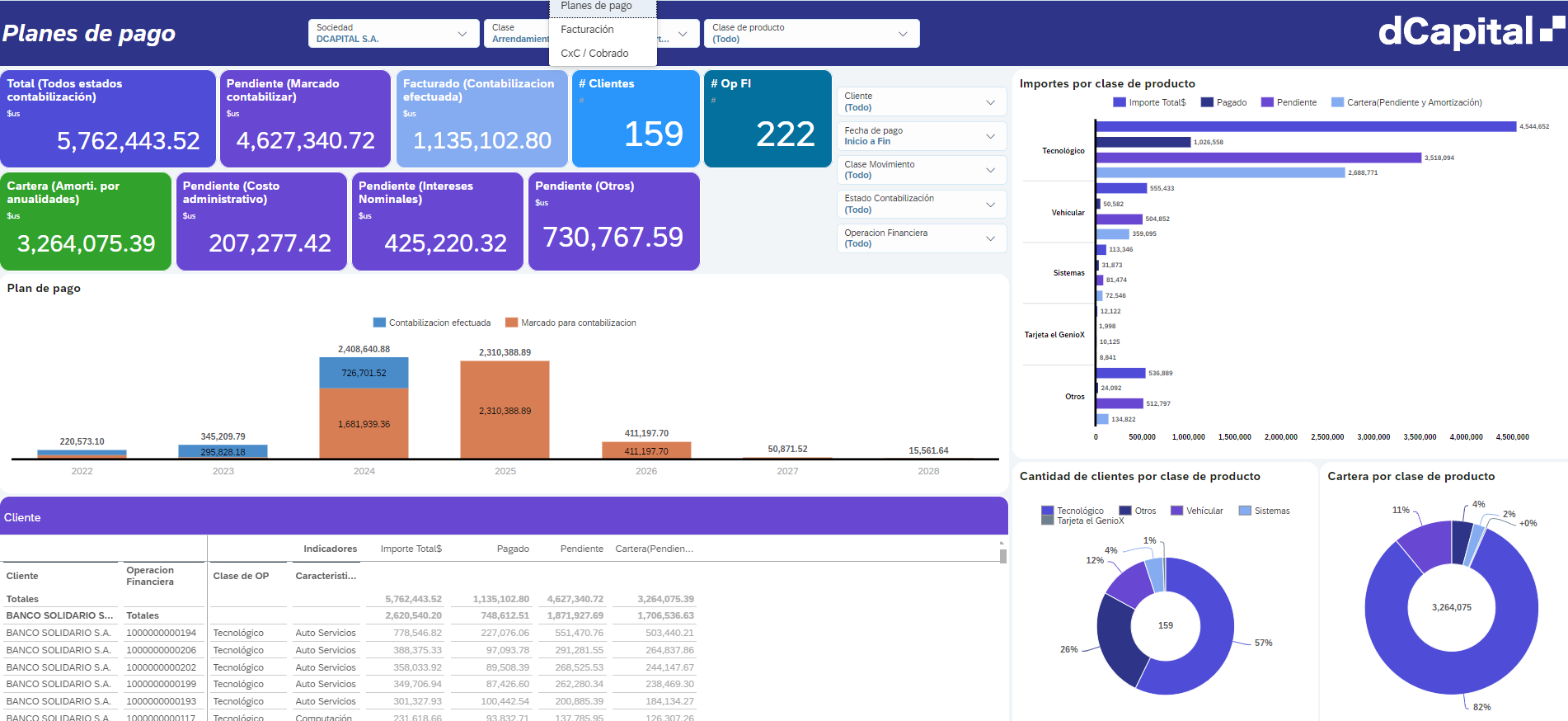Select the Planes de pago menu entry
This screenshot has height=721, width=1568.
click(x=603, y=7)
